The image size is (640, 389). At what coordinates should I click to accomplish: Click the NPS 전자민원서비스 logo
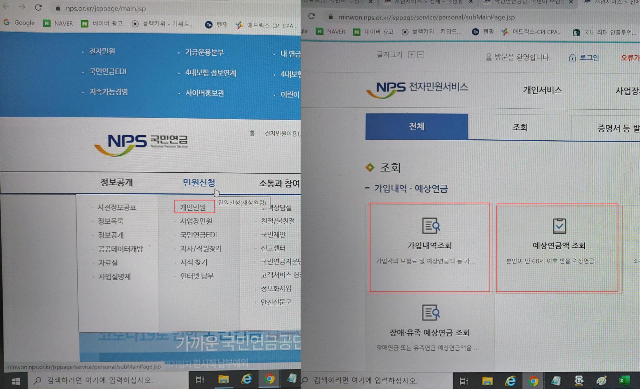point(417,89)
